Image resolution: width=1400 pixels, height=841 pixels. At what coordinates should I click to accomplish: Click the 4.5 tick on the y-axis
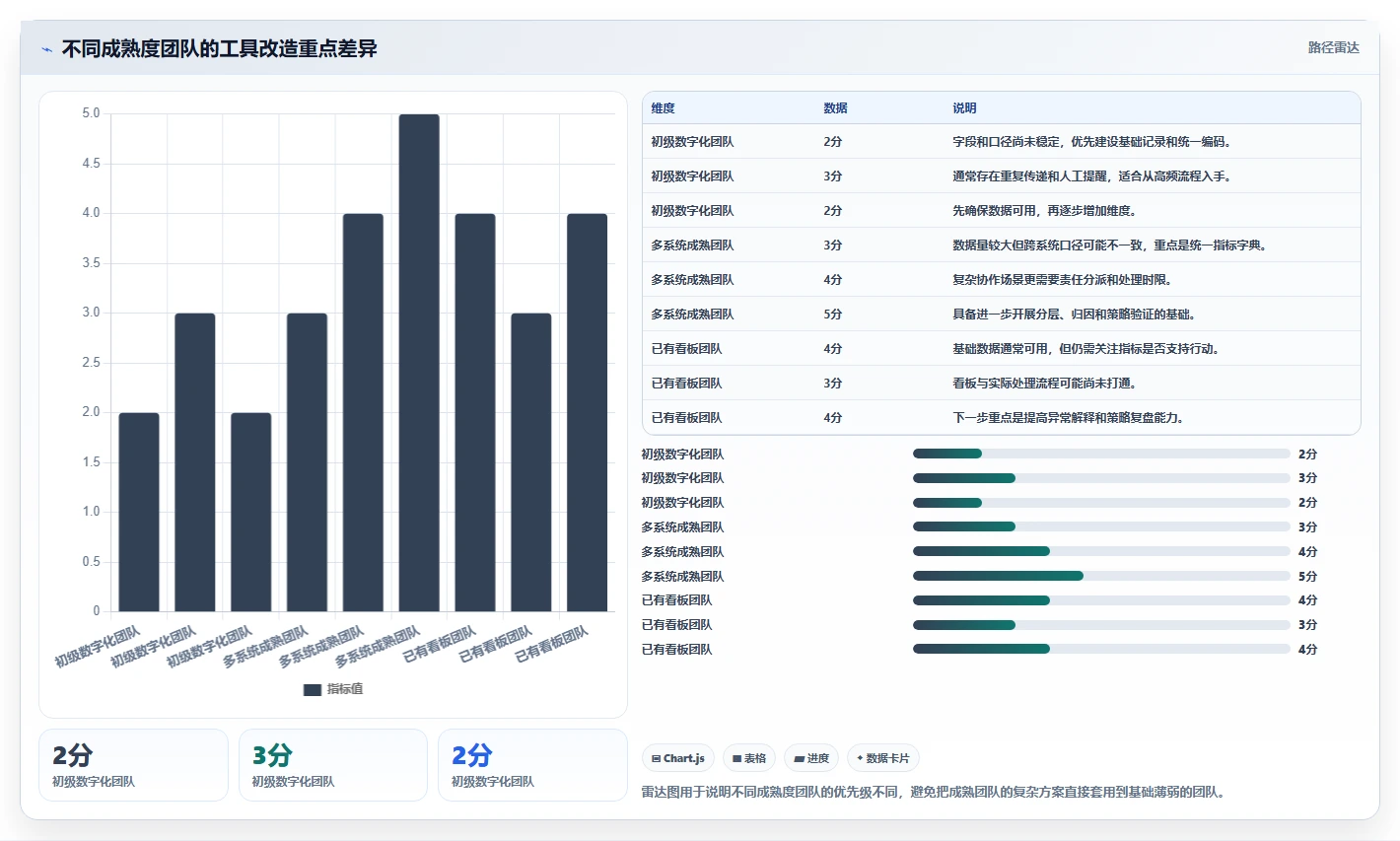tap(91, 164)
